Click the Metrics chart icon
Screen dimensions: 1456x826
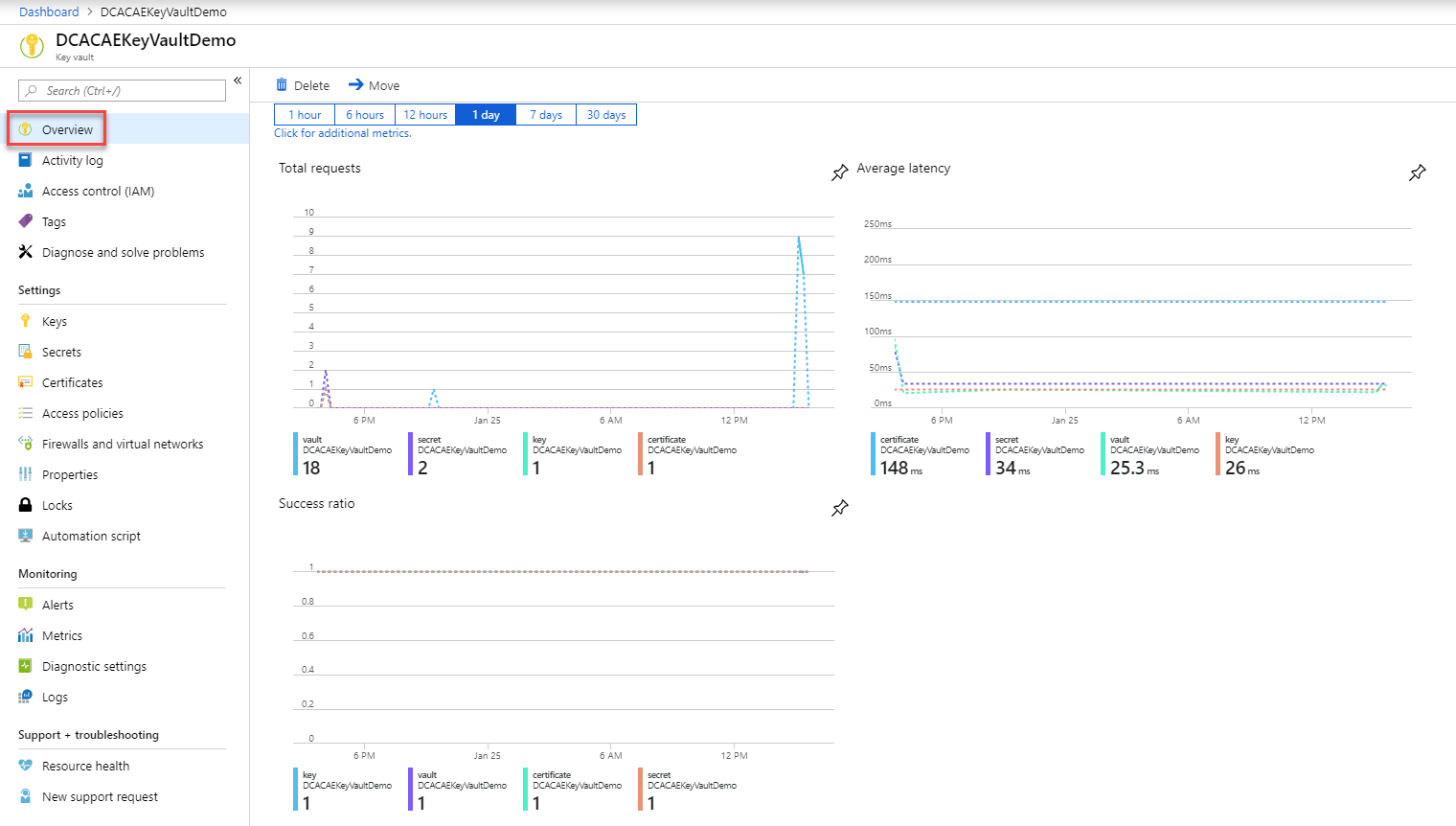point(26,635)
